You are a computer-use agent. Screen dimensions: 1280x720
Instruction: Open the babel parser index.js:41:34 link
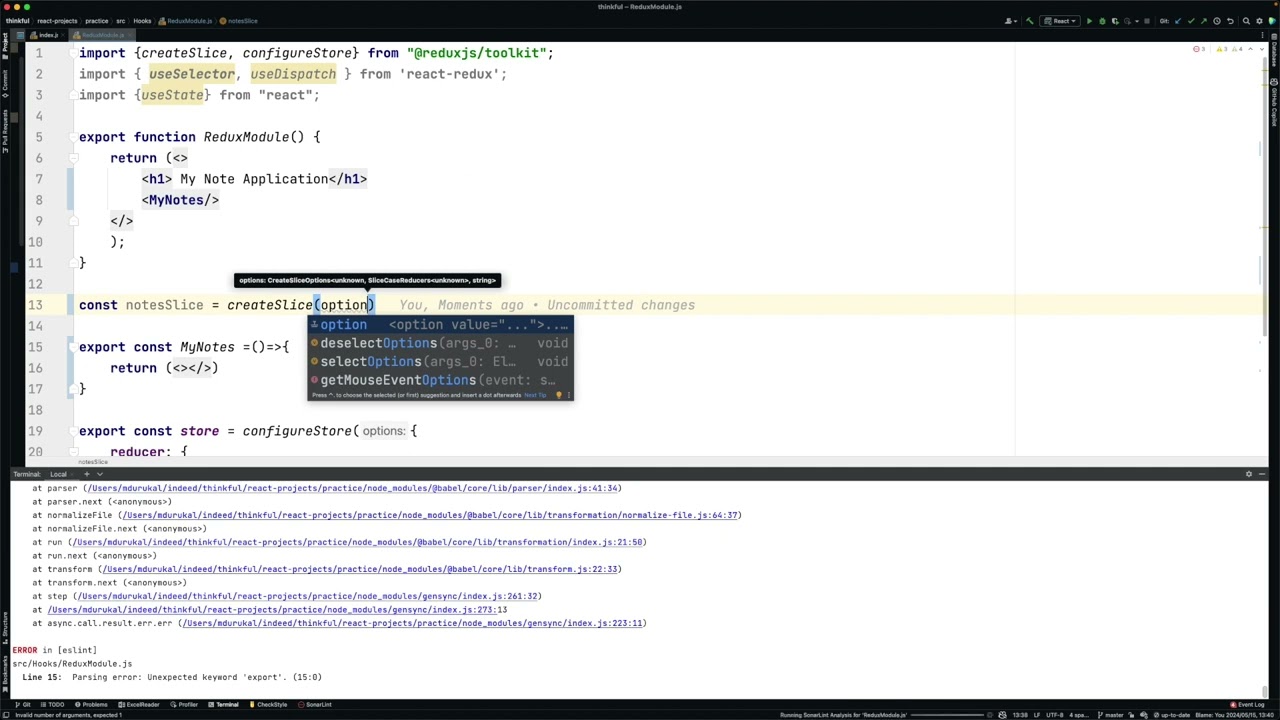click(x=352, y=488)
